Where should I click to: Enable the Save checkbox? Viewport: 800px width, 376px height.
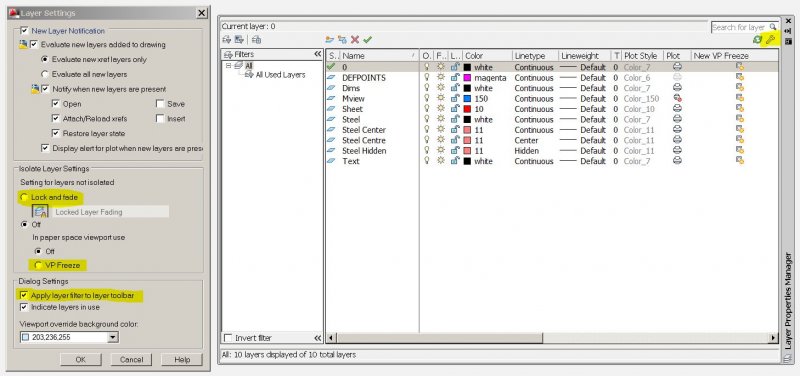(x=160, y=104)
